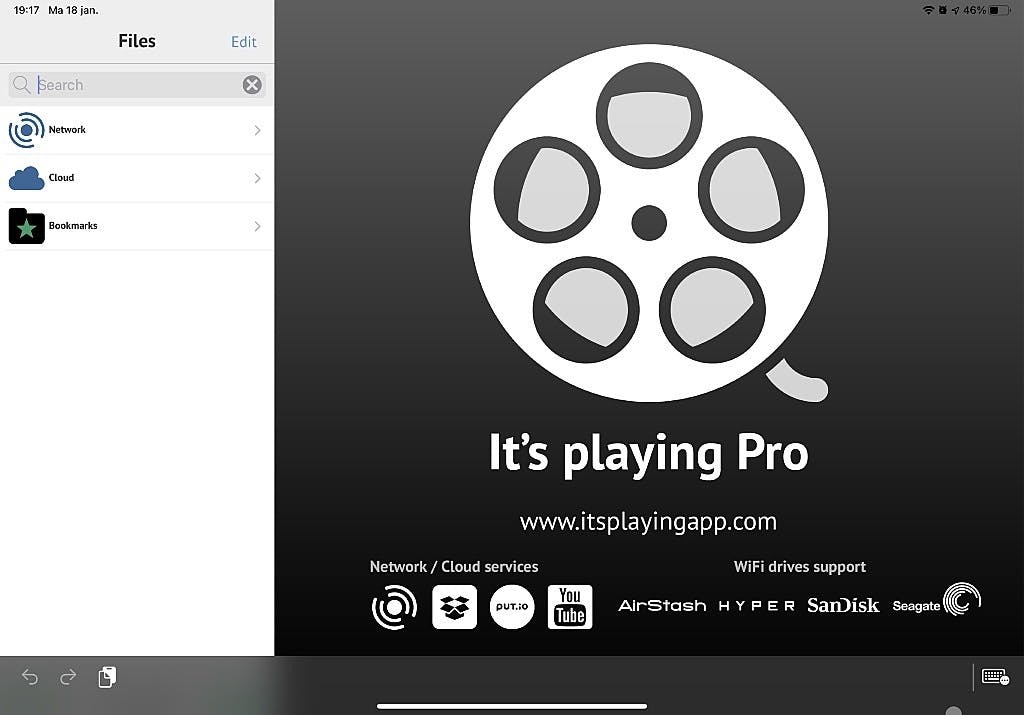
Task: Select the Bookmarks label text
Action: point(73,226)
